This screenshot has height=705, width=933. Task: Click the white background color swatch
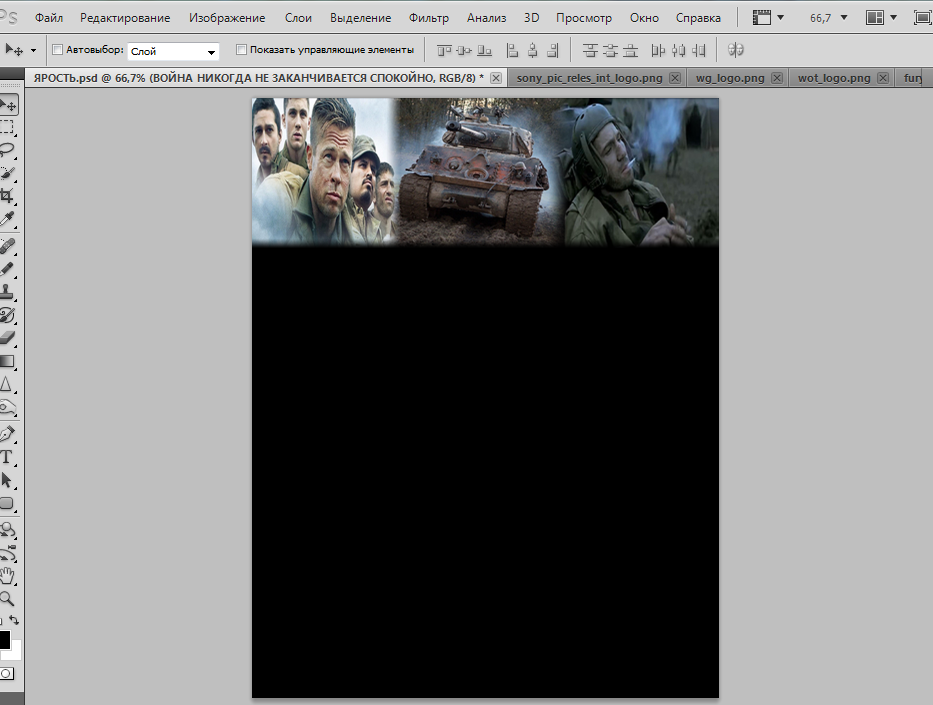pos(15,651)
